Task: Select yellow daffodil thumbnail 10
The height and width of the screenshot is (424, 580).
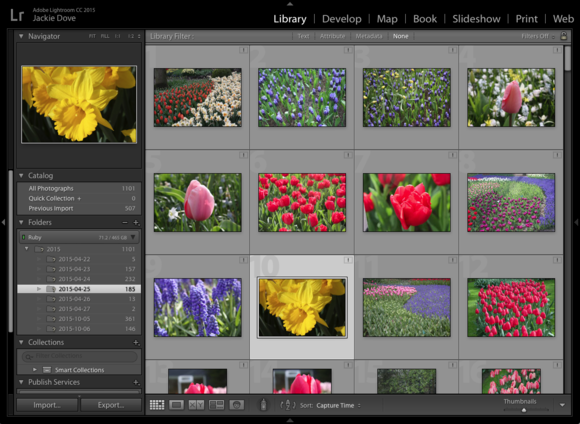Action: point(302,307)
